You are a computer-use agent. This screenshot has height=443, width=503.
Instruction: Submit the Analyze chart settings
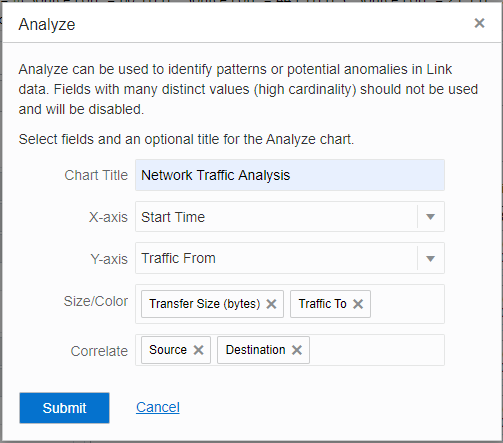click(x=64, y=408)
